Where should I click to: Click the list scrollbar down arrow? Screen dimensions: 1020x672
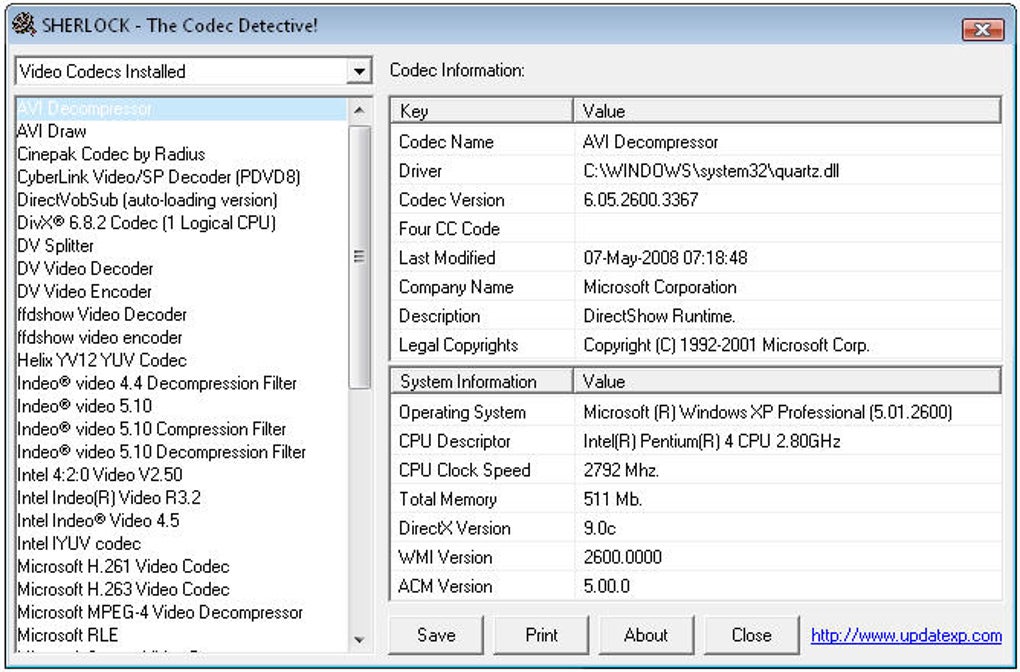[x=359, y=640]
